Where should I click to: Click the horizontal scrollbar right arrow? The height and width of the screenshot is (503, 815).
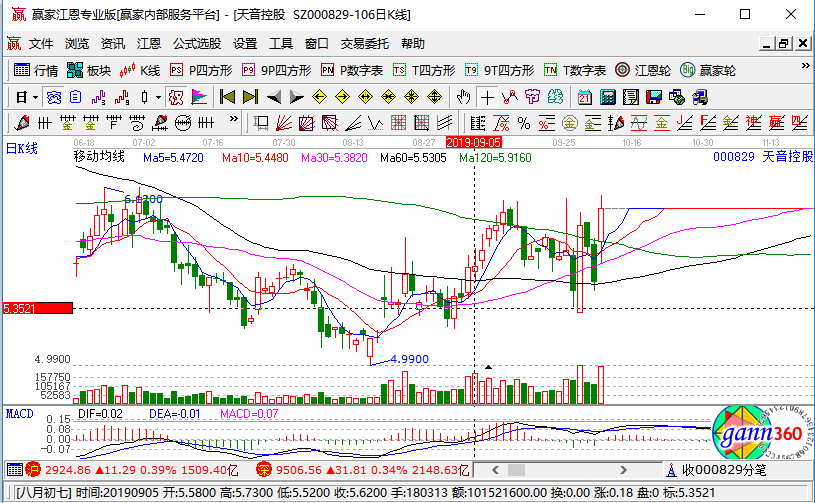pos(623,470)
